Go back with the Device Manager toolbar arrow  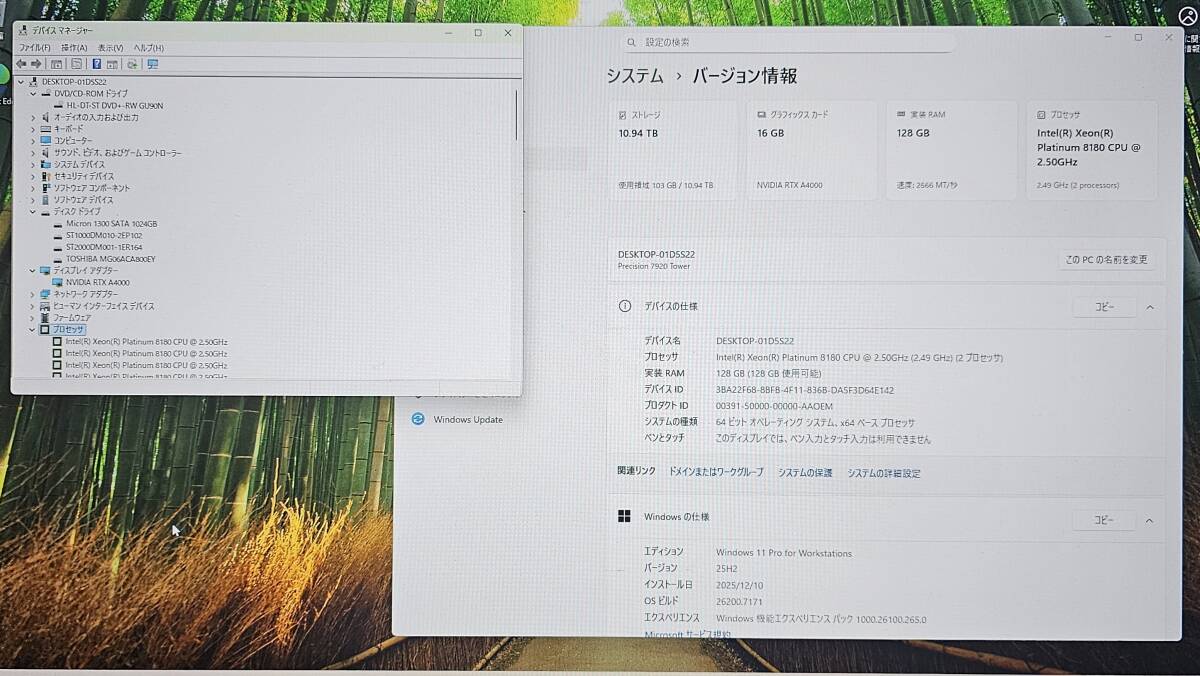click(21, 64)
